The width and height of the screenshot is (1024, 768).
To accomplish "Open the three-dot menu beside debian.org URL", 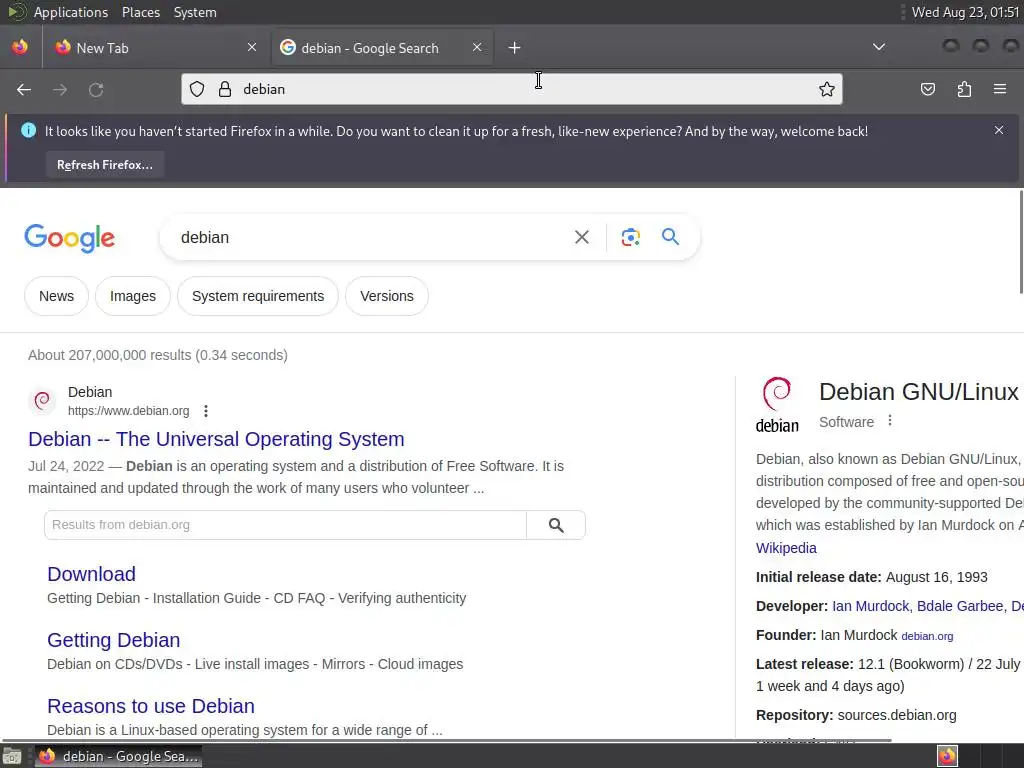I will coord(206,411).
